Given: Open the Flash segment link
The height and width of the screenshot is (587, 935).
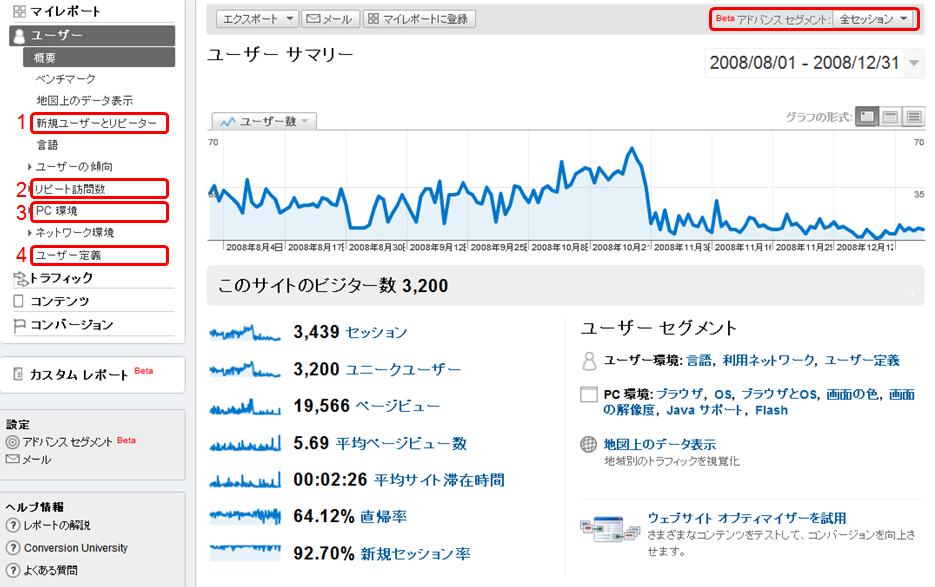Looking at the screenshot, I should (x=772, y=410).
